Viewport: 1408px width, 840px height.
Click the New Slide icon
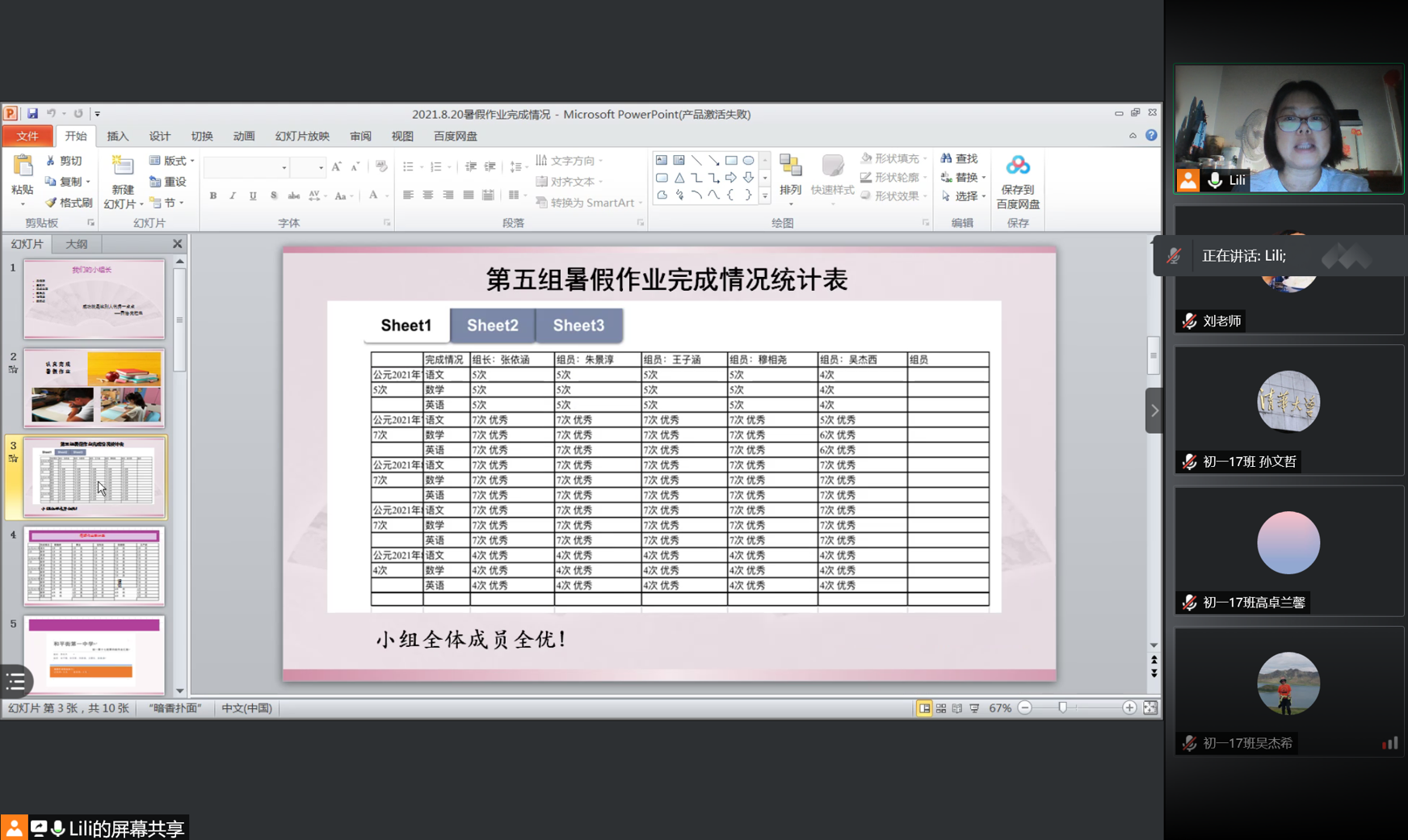(x=123, y=166)
